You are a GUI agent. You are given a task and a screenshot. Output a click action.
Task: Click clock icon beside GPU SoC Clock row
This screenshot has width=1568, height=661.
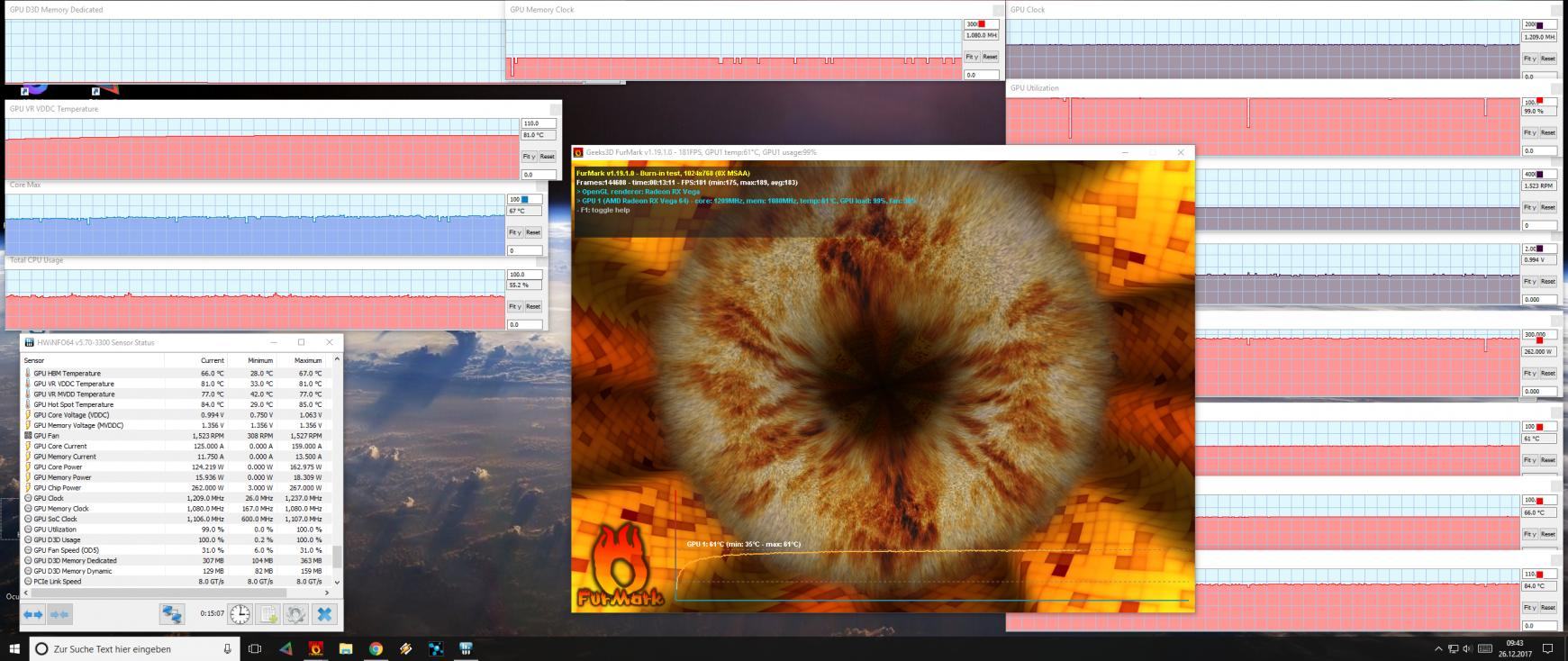[28, 519]
